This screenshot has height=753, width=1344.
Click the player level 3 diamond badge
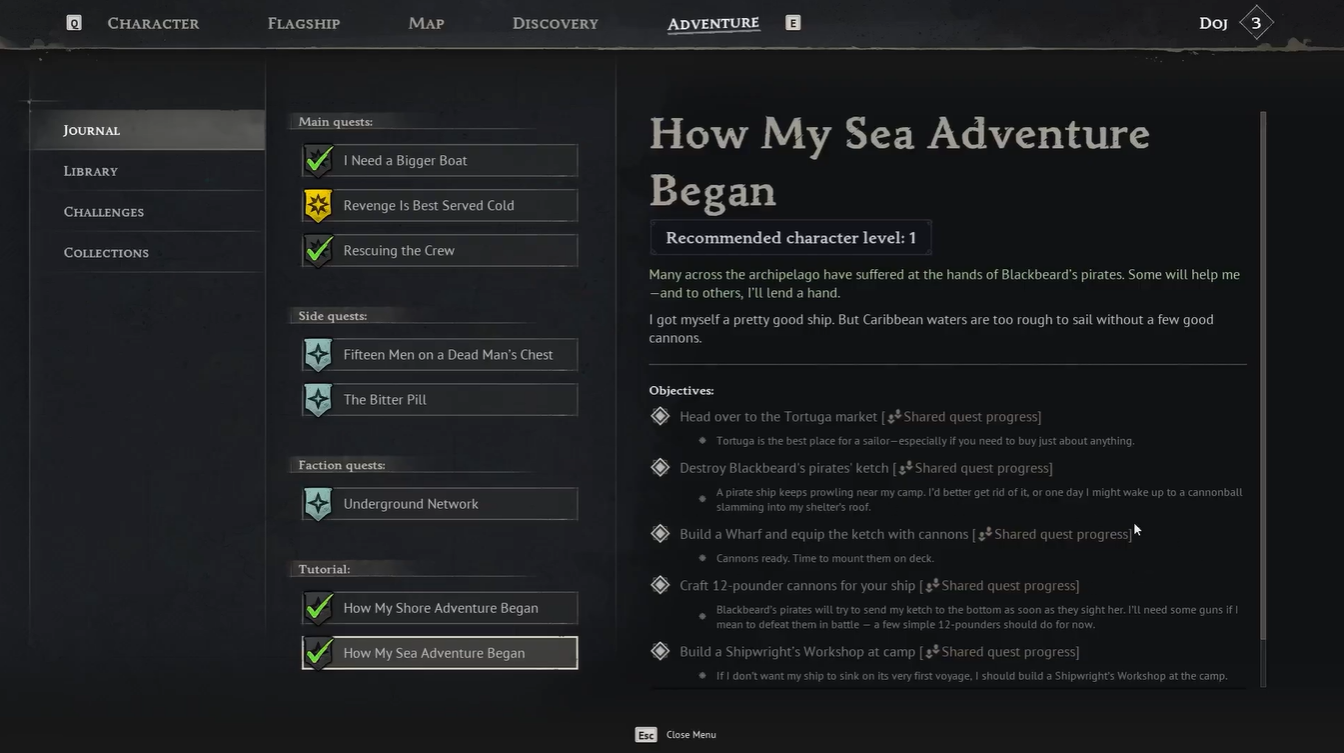pyautogui.click(x=1256, y=23)
